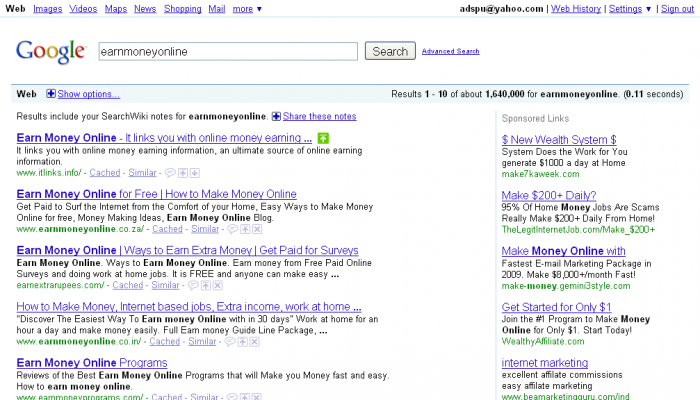700x400 pixels.
Task: Expand the plus icon beside Show options
Action: click(x=51, y=94)
